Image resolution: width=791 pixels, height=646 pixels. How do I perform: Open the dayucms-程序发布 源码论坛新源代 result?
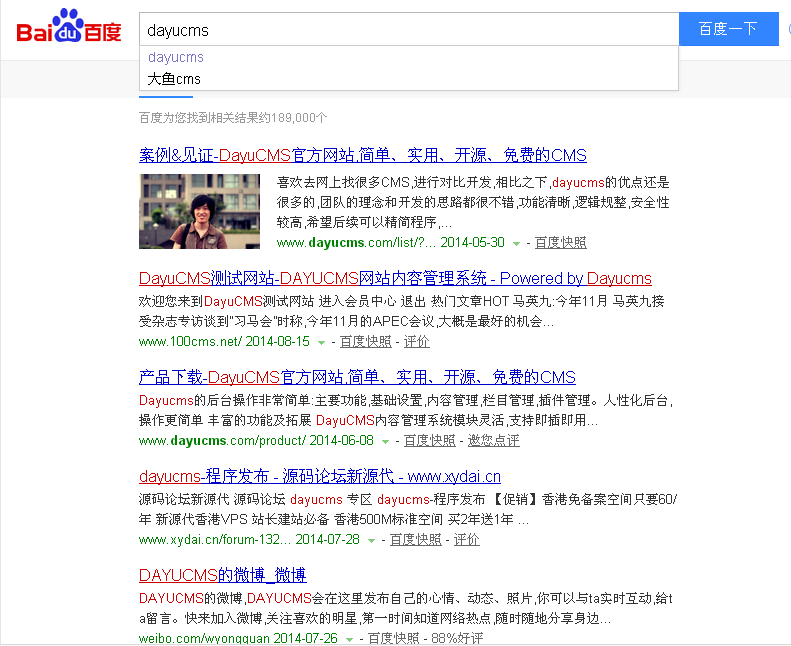coord(320,476)
